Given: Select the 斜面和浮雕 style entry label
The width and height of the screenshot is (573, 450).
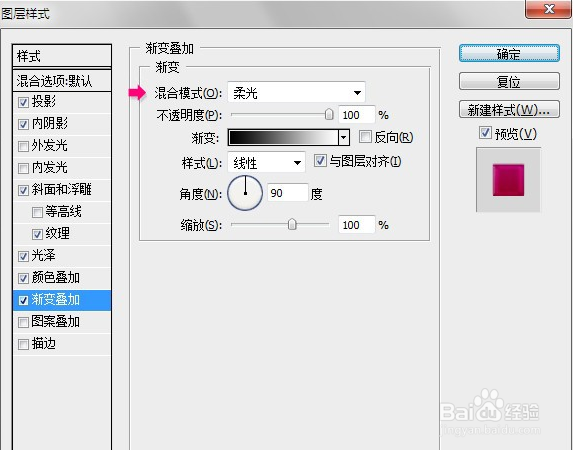Looking at the screenshot, I should [62, 189].
